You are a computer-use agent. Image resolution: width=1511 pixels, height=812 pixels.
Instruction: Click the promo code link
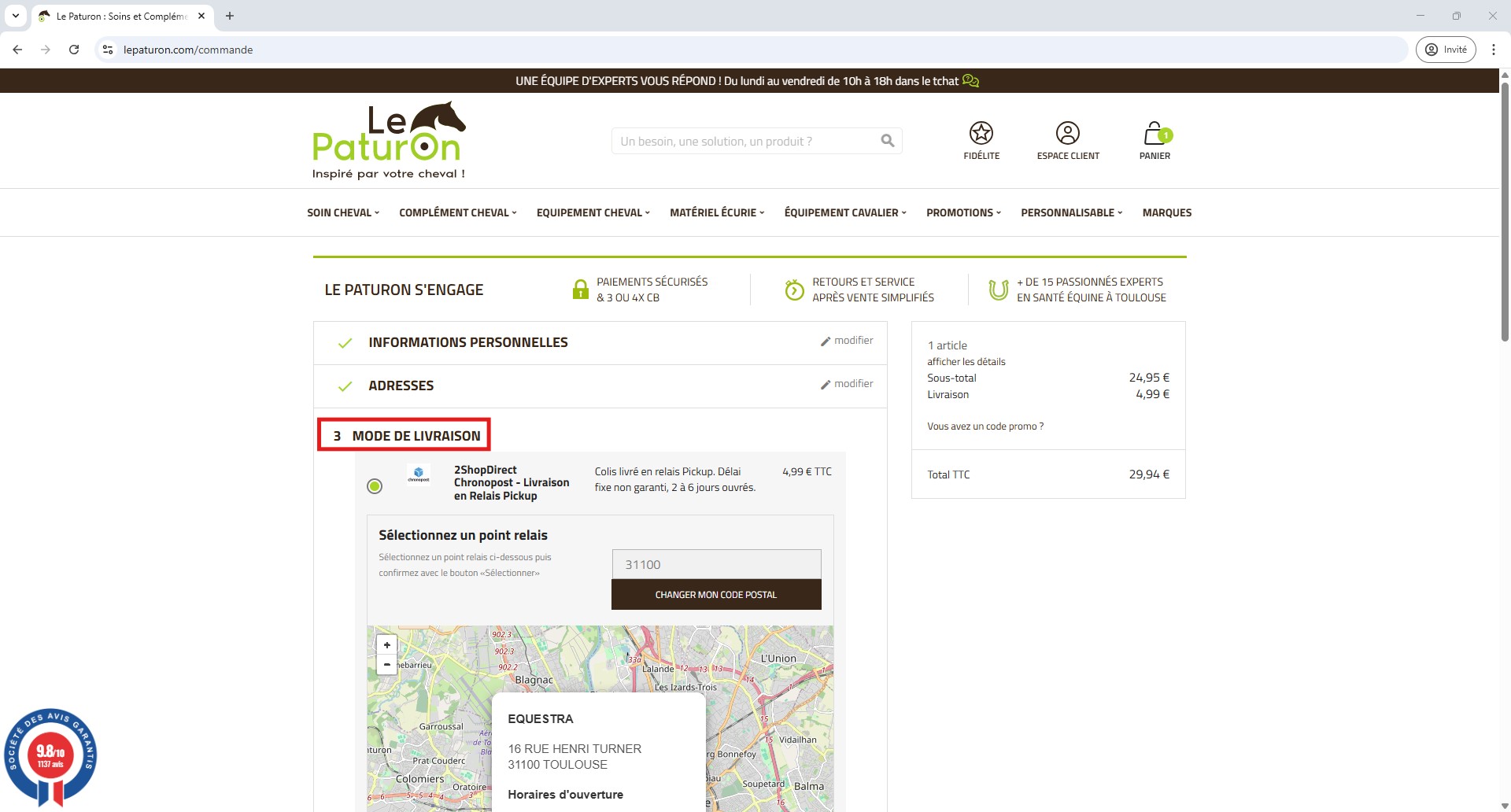point(985,426)
